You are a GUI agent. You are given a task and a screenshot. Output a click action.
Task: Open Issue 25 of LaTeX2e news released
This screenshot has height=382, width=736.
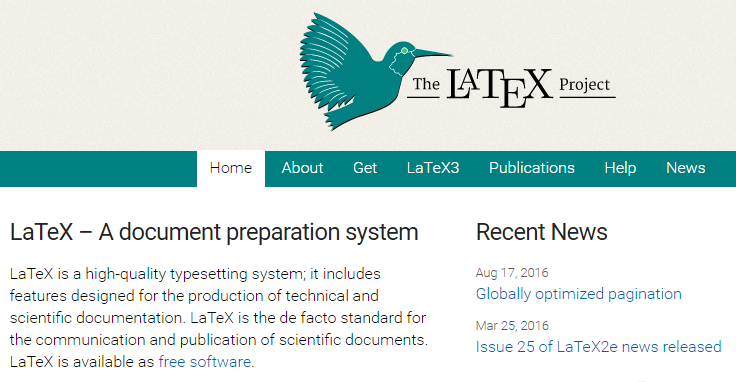(x=598, y=347)
